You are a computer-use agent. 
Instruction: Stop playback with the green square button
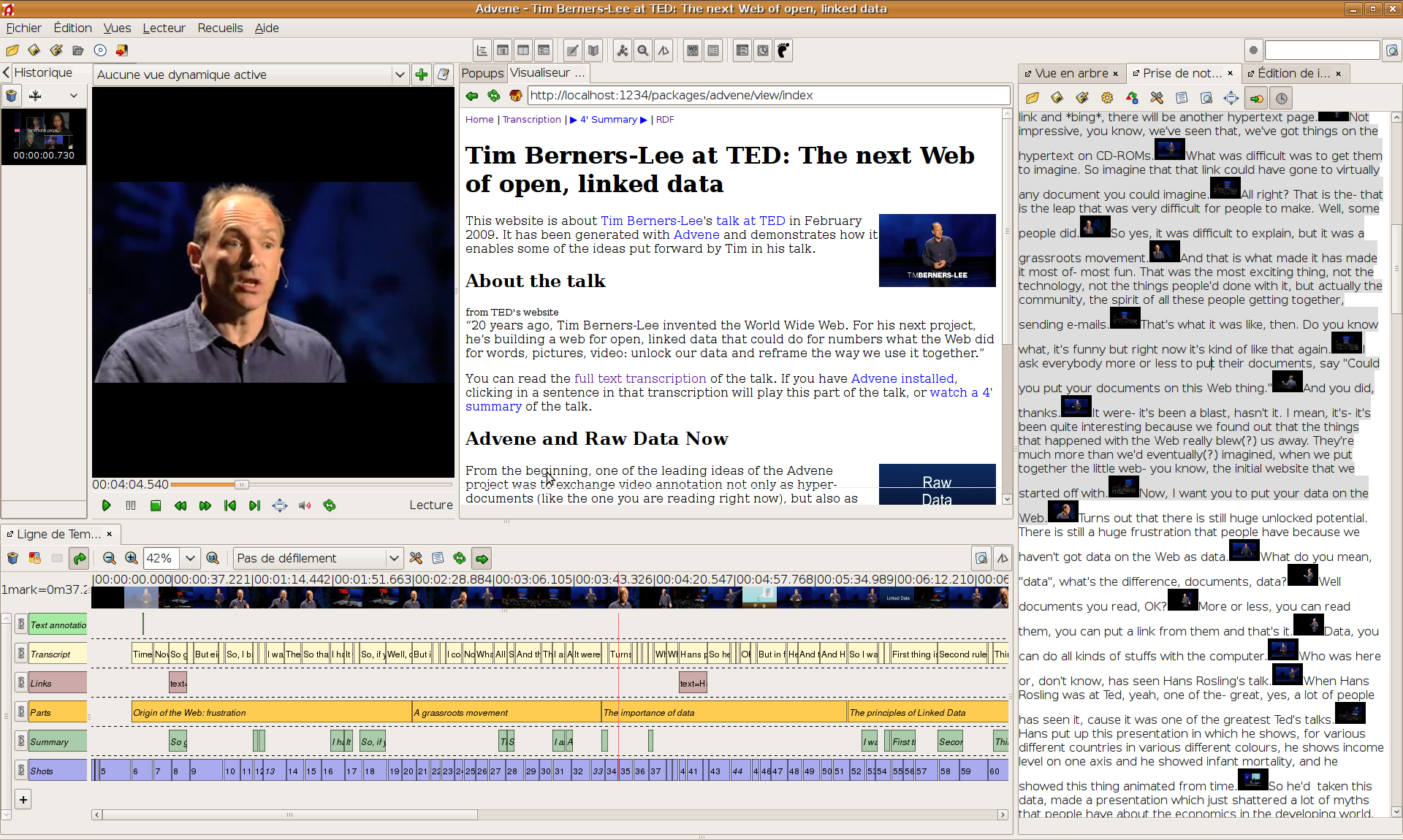point(156,505)
